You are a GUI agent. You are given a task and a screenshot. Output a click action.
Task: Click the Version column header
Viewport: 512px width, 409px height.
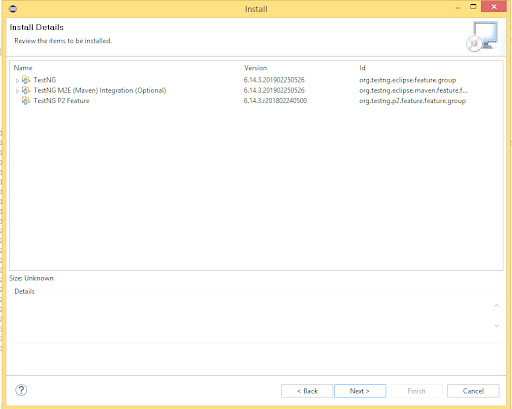(255, 68)
